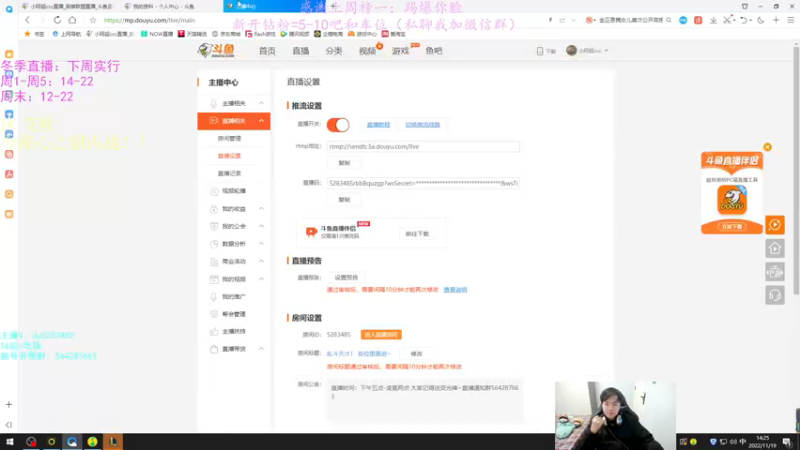Click the floating home icon on right

[x=774, y=248]
